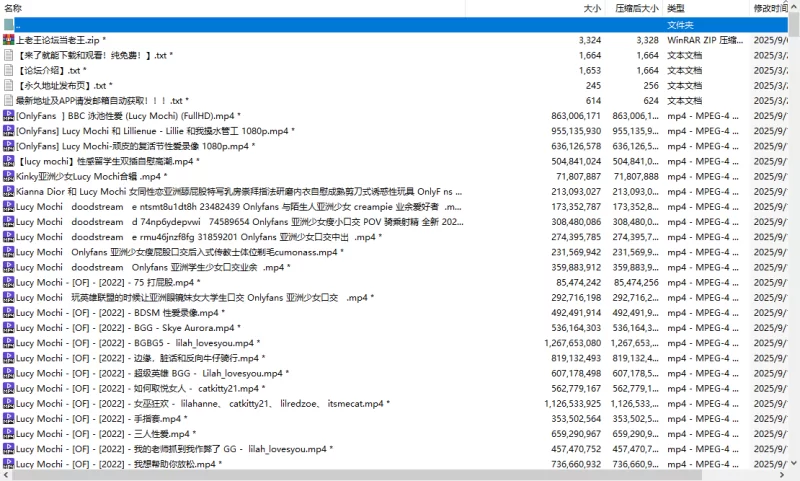
Task: Click the icon of 【来了就能下载和观看！纯免费！】.txt
Action: [x=9, y=56]
